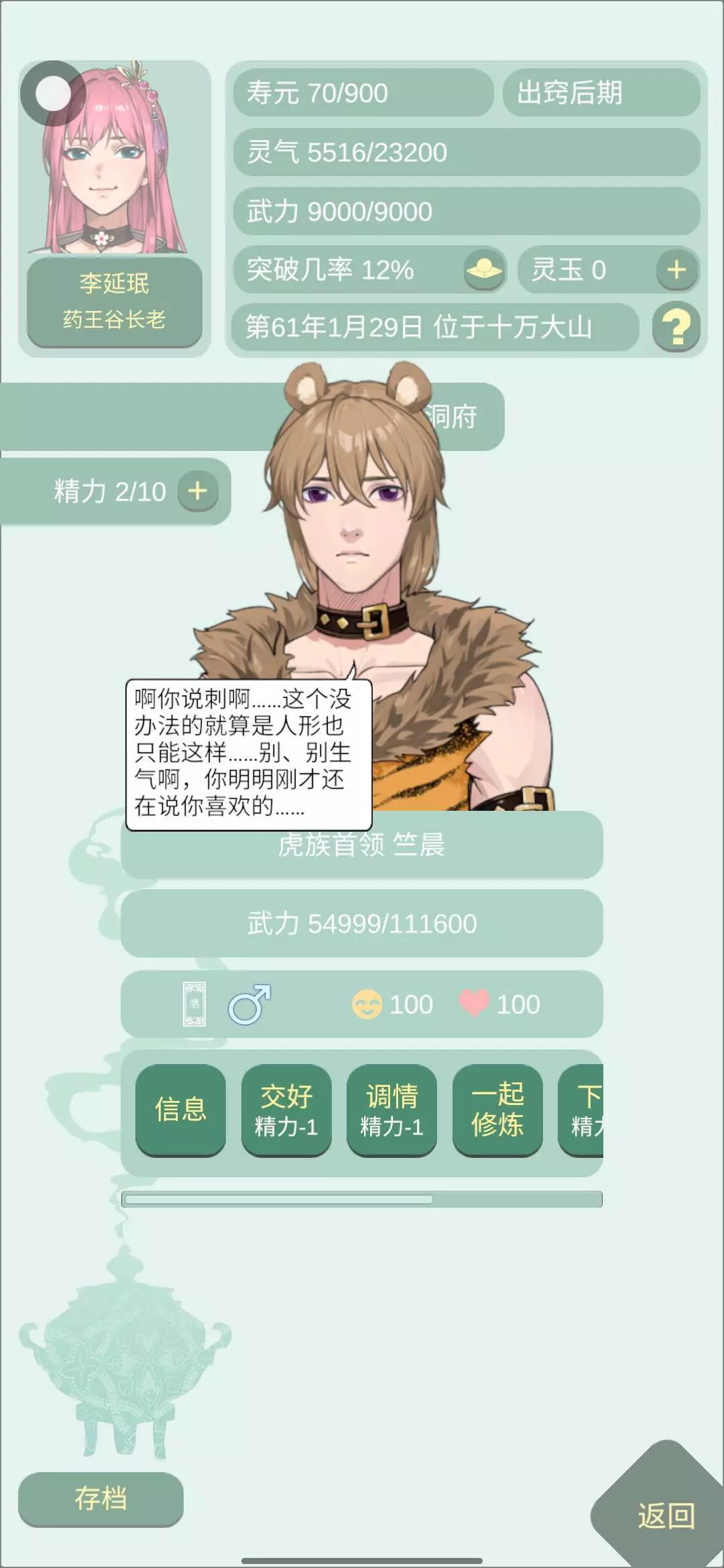The height and width of the screenshot is (1568, 724).
Task: Tap the partially hidden action button at right
Action: click(x=581, y=1110)
